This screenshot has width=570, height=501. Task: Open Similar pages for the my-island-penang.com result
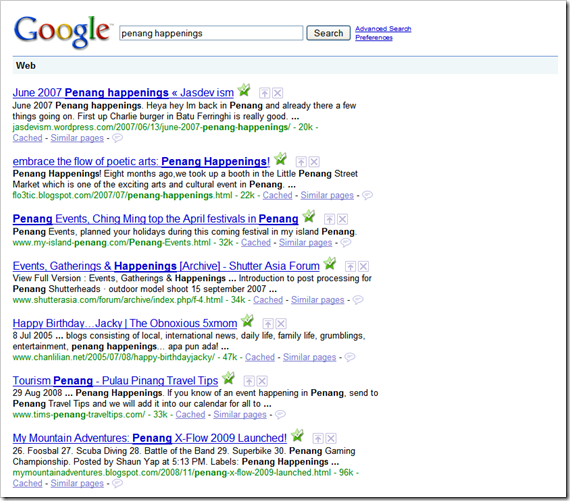(305, 243)
